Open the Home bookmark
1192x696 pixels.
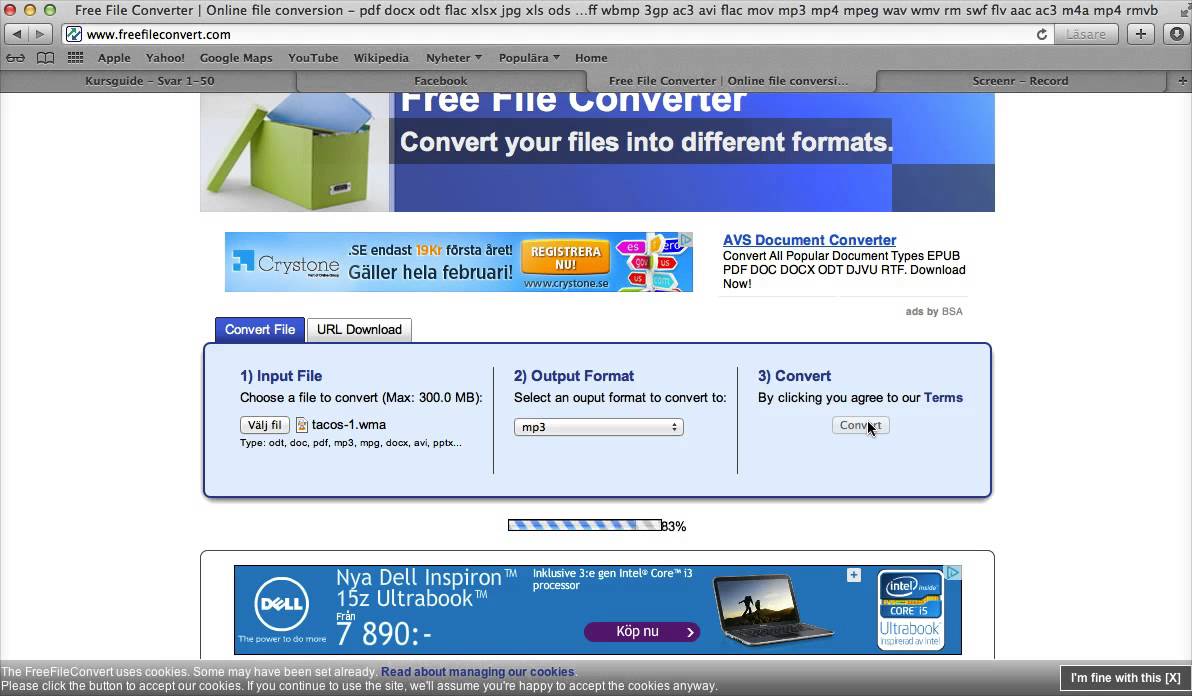click(x=591, y=58)
